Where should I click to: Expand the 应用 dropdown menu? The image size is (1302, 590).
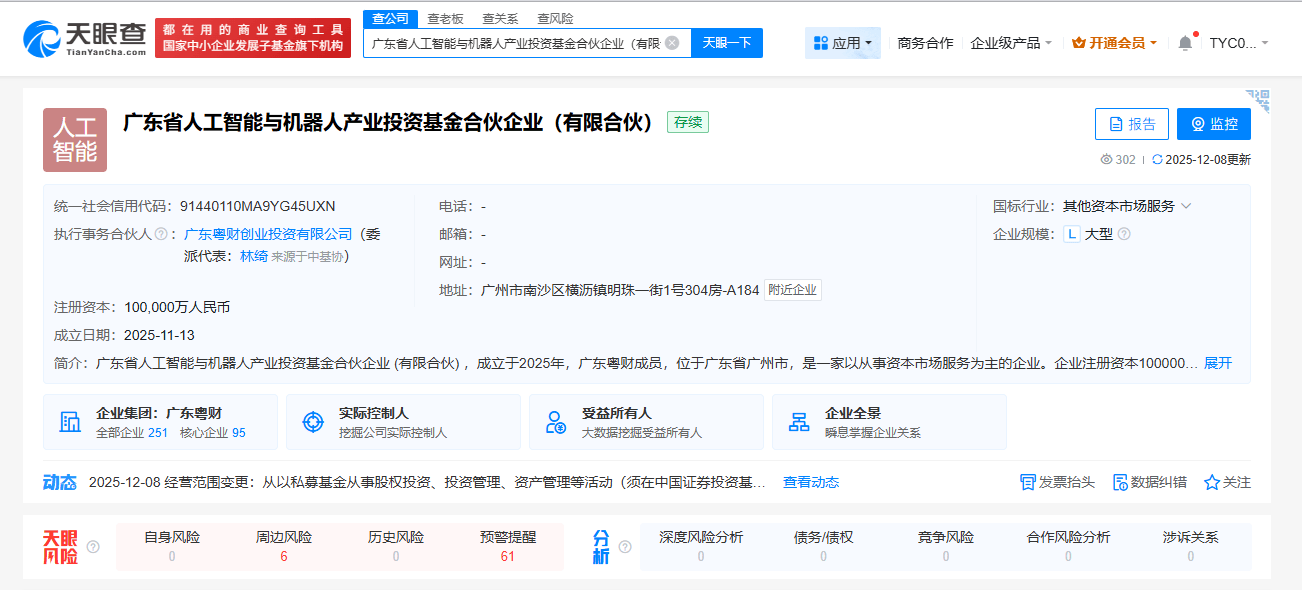[x=843, y=43]
